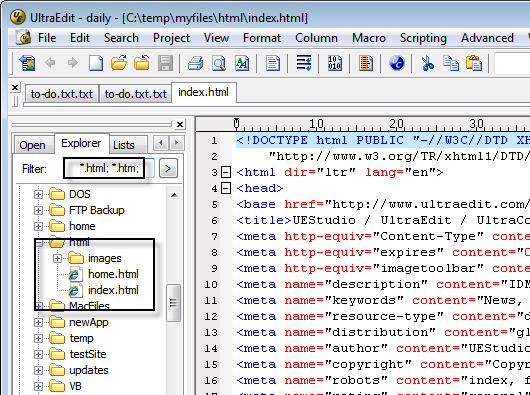Select home.html in file tree

click(x=113, y=274)
